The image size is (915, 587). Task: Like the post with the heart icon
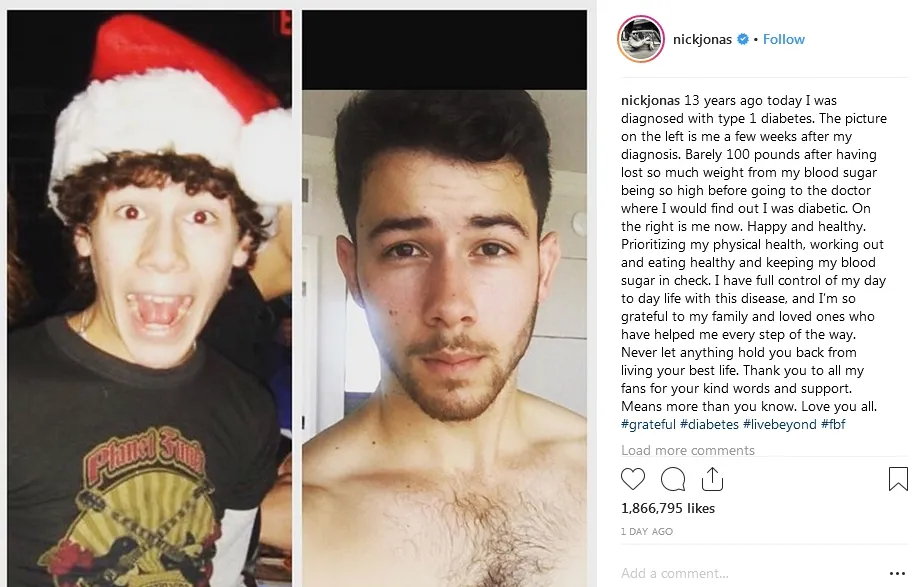point(633,479)
